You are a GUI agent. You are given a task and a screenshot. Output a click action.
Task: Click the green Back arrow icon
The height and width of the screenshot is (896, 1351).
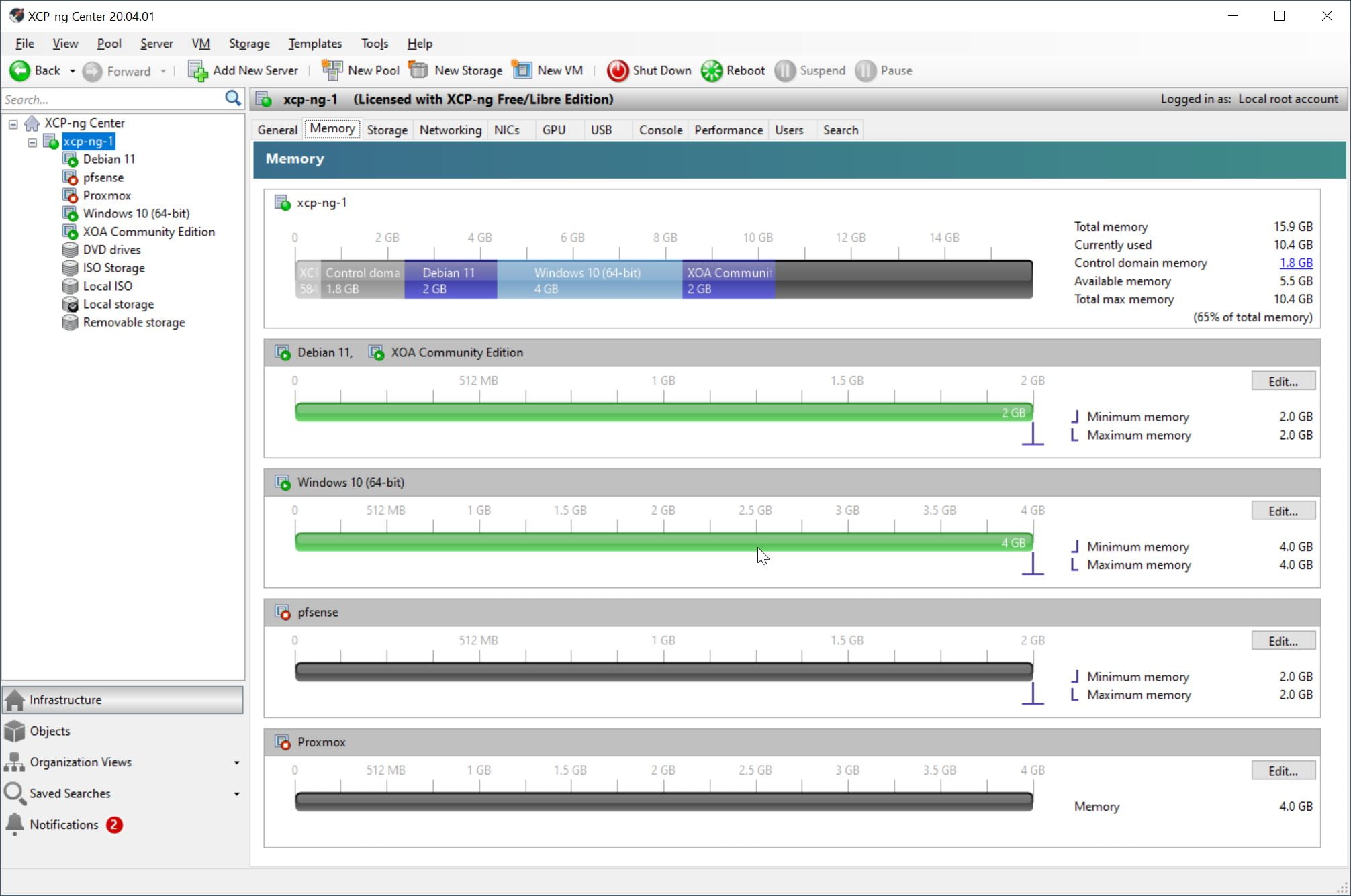[x=19, y=70]
